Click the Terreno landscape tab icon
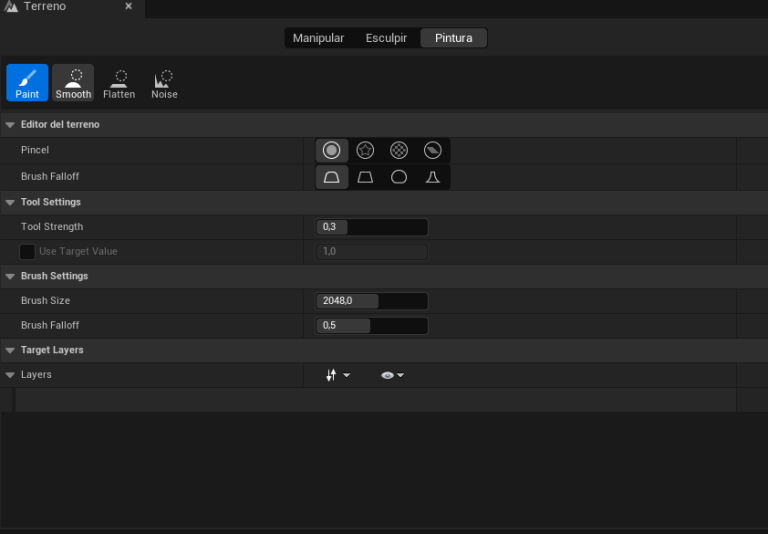768x534 pixels. (11, 6)
